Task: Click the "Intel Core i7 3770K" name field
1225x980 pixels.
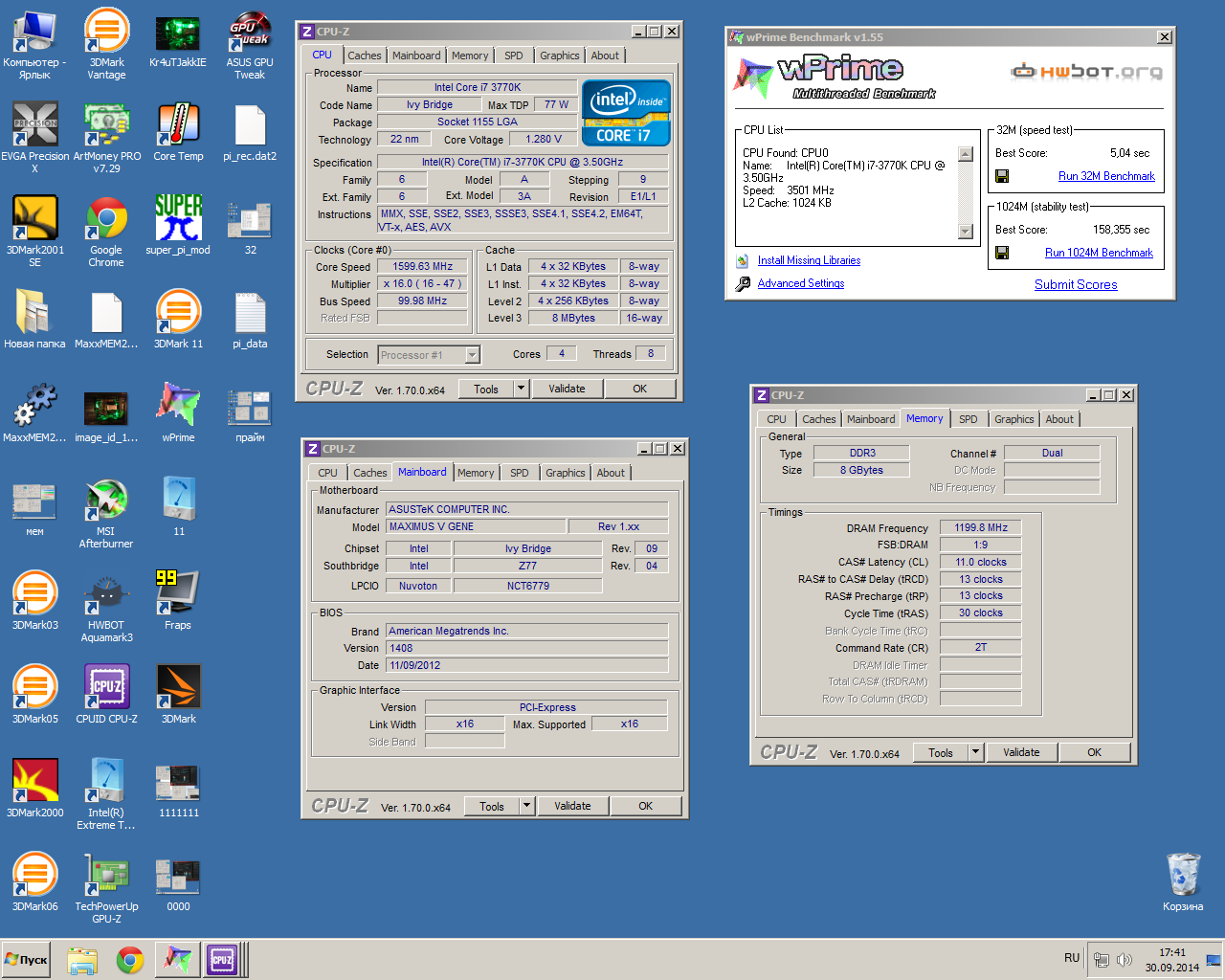Action: click(478, 87)
